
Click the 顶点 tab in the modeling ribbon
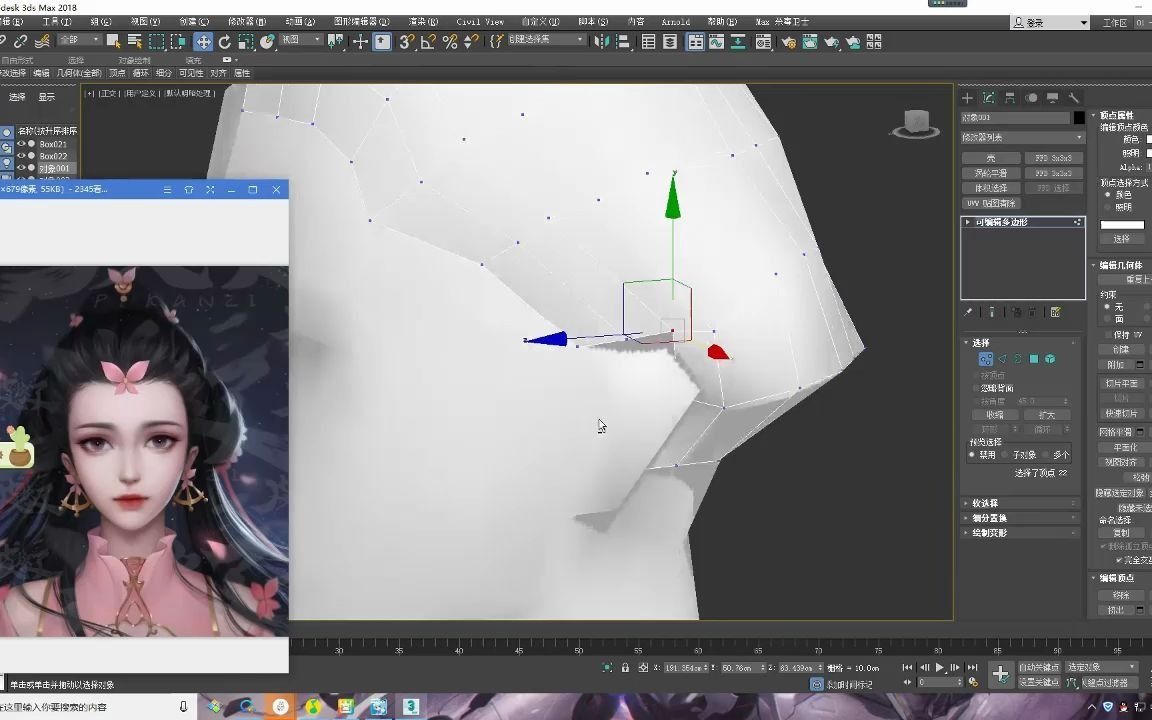(116, 72)
